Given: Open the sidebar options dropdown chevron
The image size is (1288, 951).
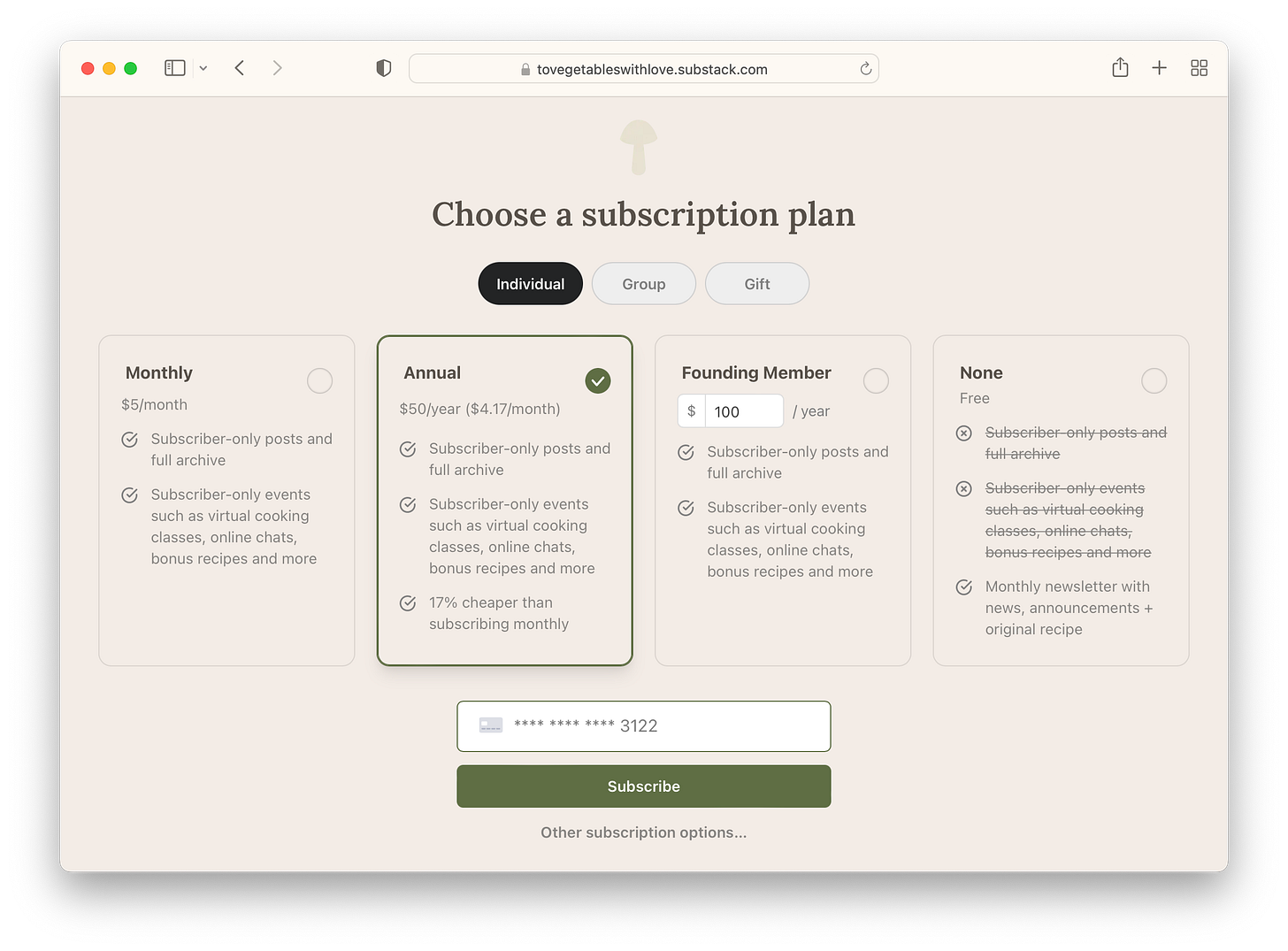Looking at the screenshot, I should pos(203,68).
